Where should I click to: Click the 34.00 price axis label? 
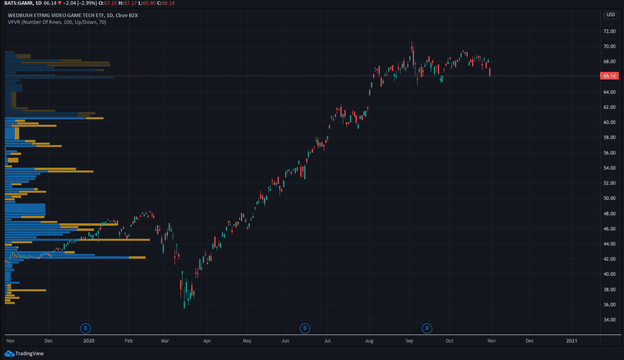[x=609, y=320]
